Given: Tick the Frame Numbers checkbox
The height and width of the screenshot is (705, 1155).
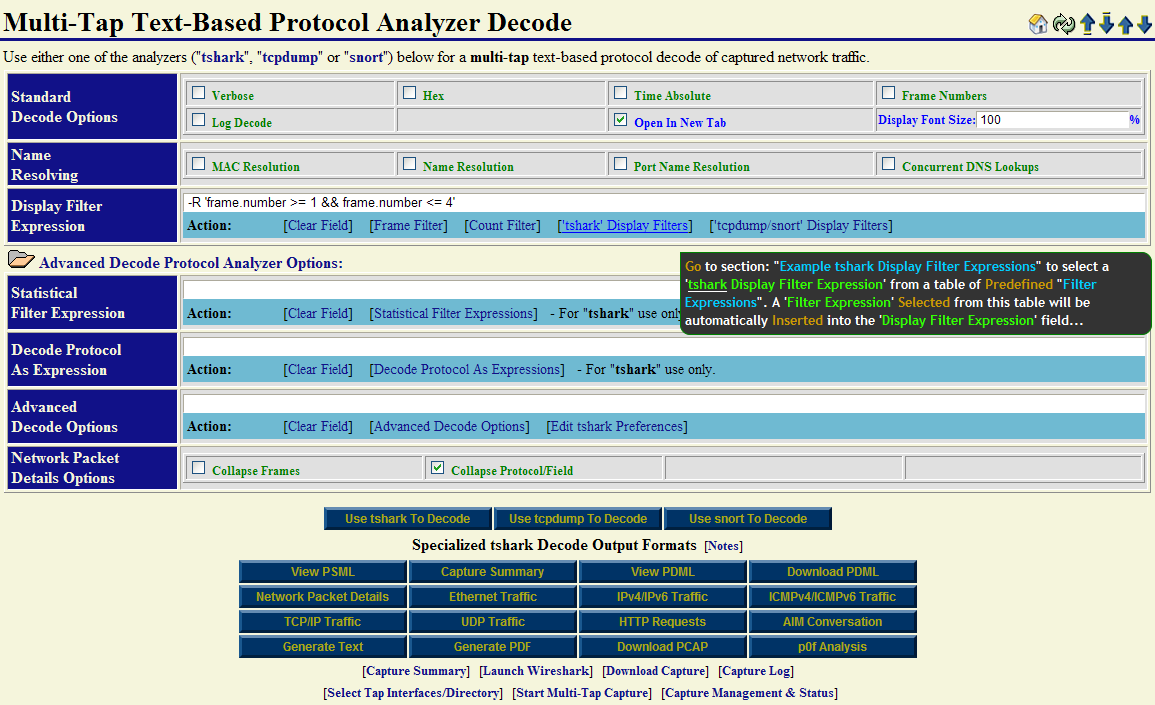Looking at the screenshot, I should (888, 93).
